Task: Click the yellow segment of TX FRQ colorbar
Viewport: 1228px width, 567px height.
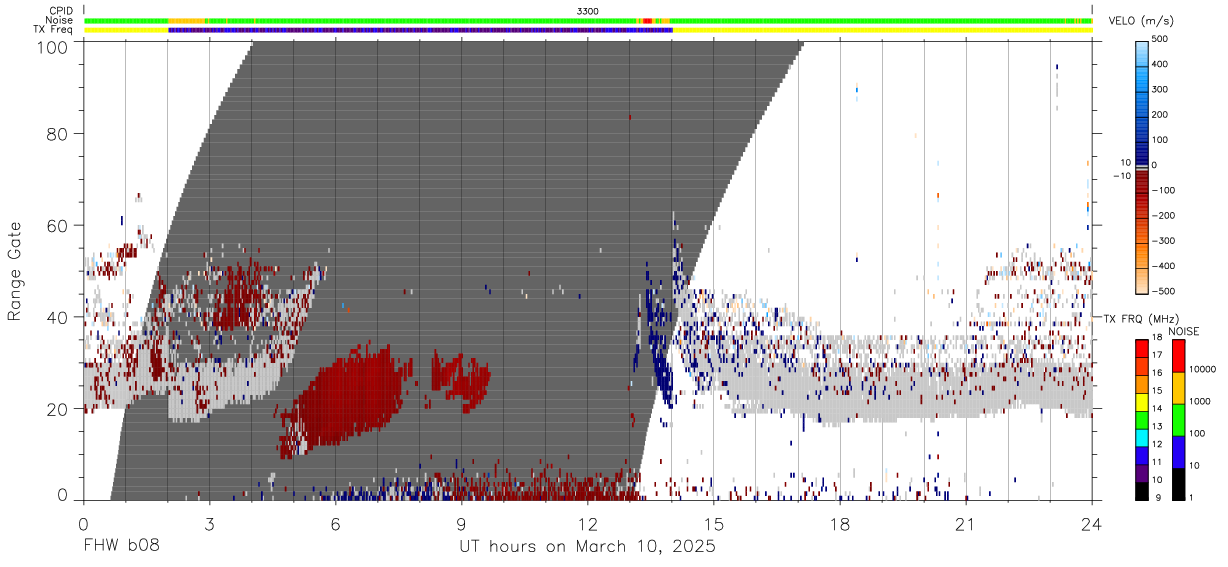Action: (x=1142, y=402)
